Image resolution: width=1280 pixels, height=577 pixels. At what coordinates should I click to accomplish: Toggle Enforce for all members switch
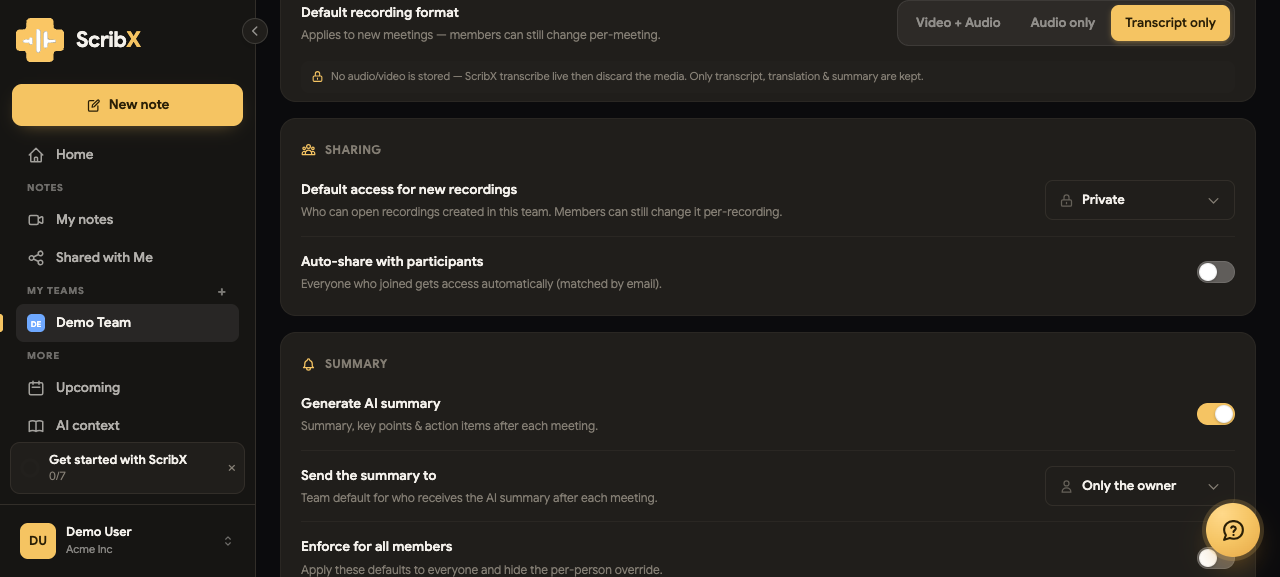[x=1216, y=558]
